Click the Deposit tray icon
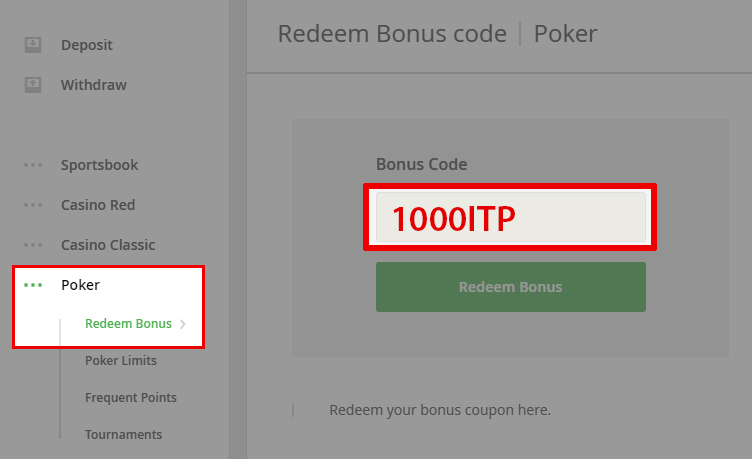The height and width of the screenshot is (459, 752). coord(33,45)
